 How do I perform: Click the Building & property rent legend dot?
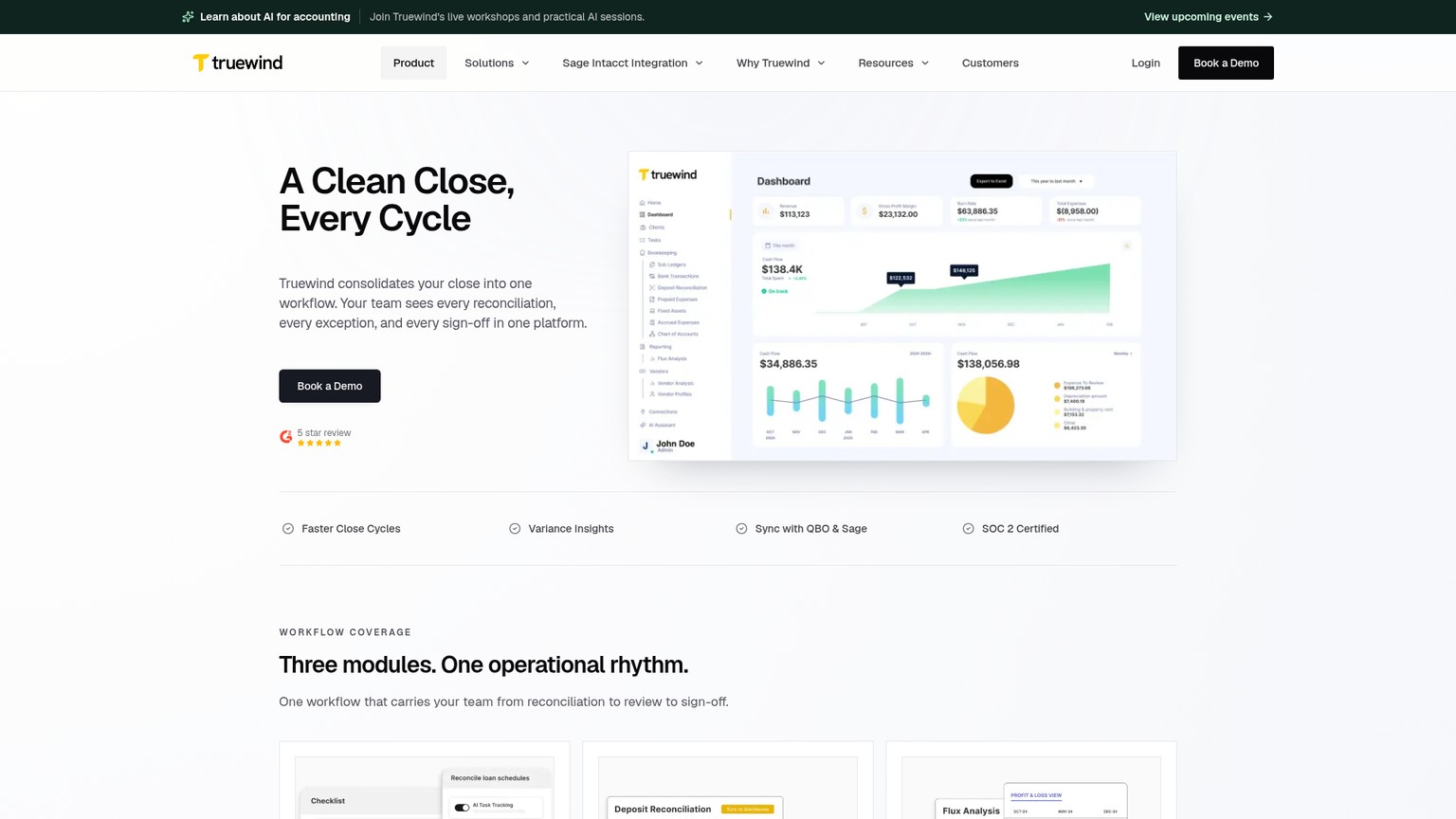pyautogui.click(x=1057, y=411)
